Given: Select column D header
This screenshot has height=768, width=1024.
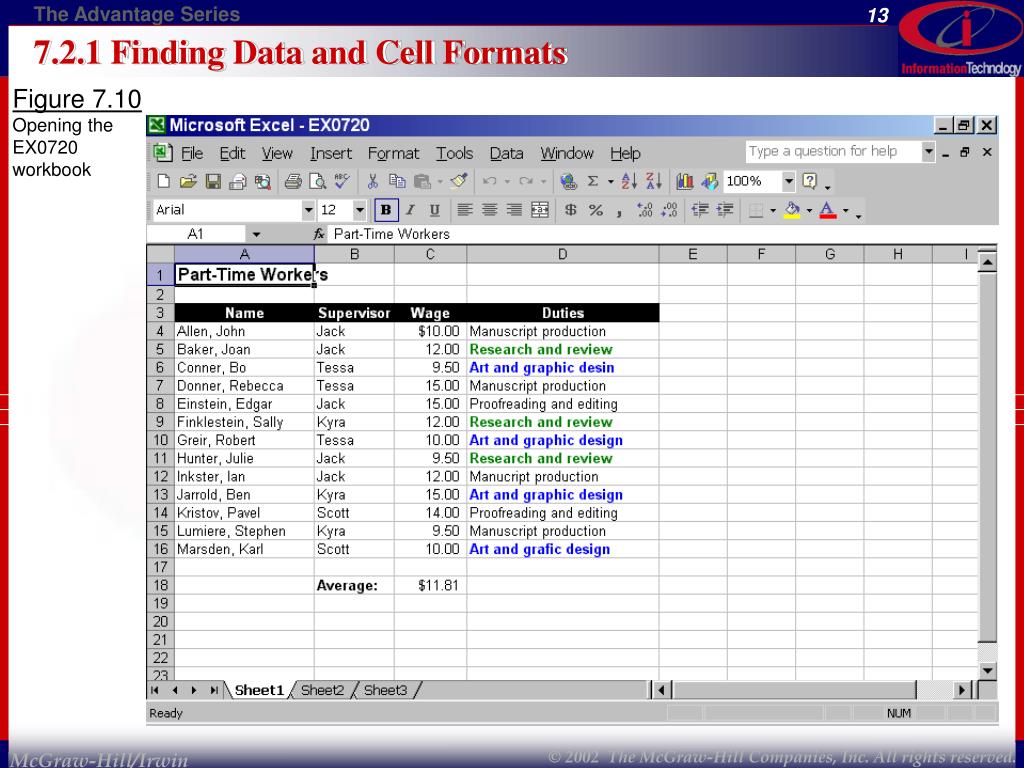Looking at the screenshot, I should [x=562, y=254].
